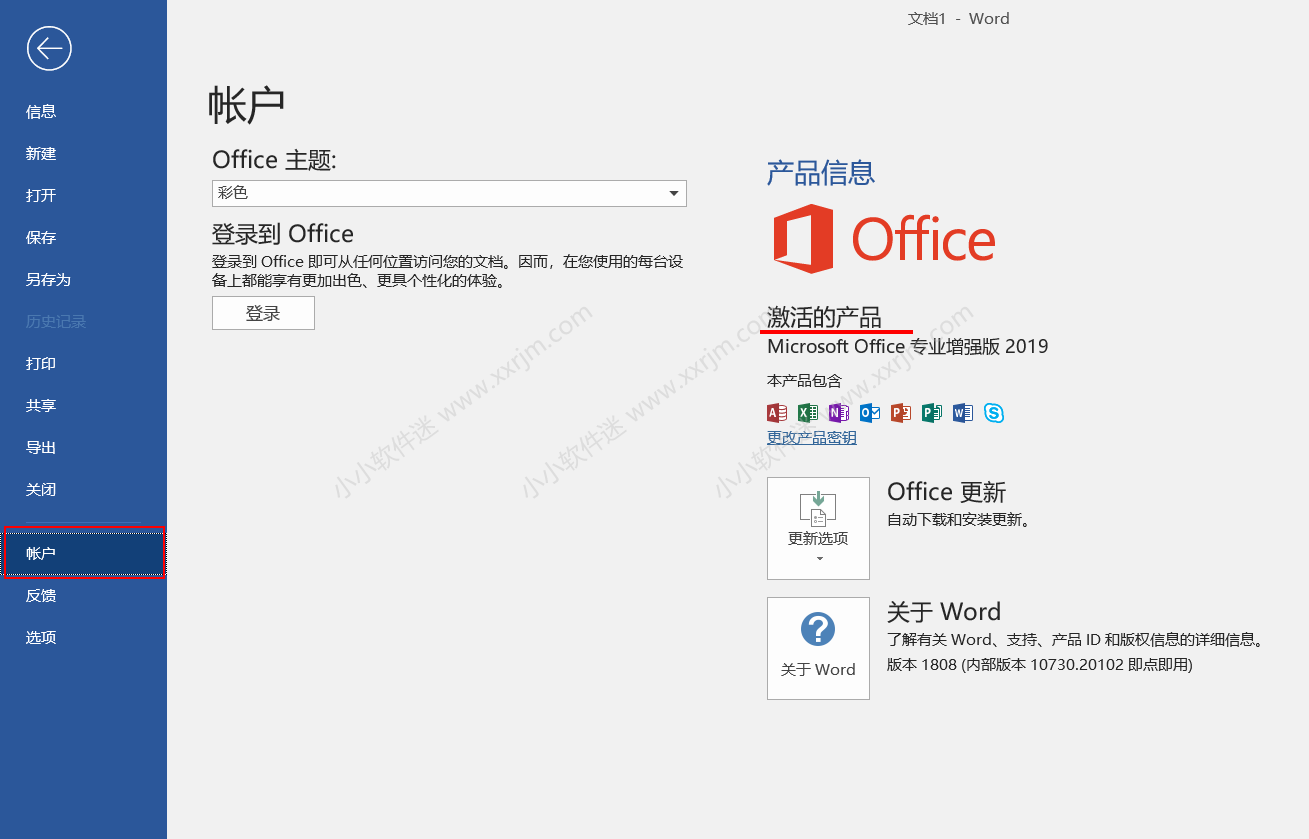This screenshot has height=839, width=1309.
Task: Click the text 自动下载和安装更新。
Action: click(959, 520)
